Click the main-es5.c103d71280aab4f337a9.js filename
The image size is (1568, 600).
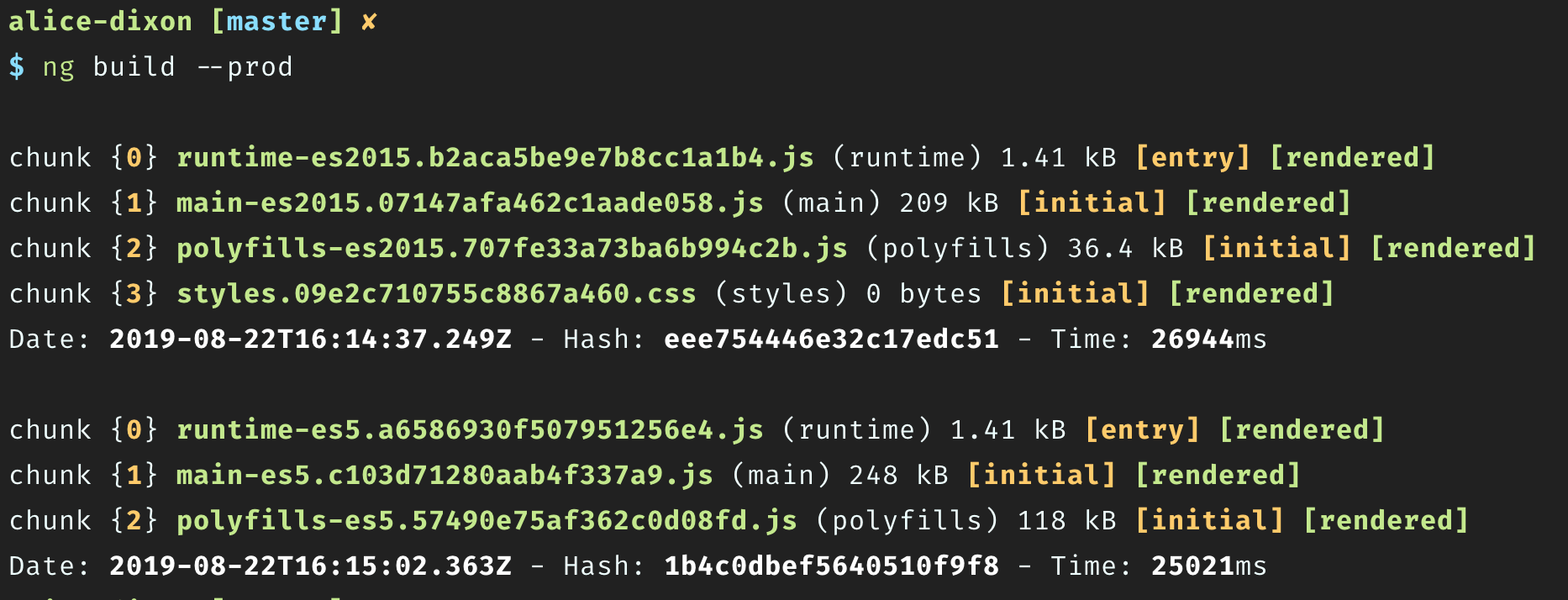pos(445,476)
